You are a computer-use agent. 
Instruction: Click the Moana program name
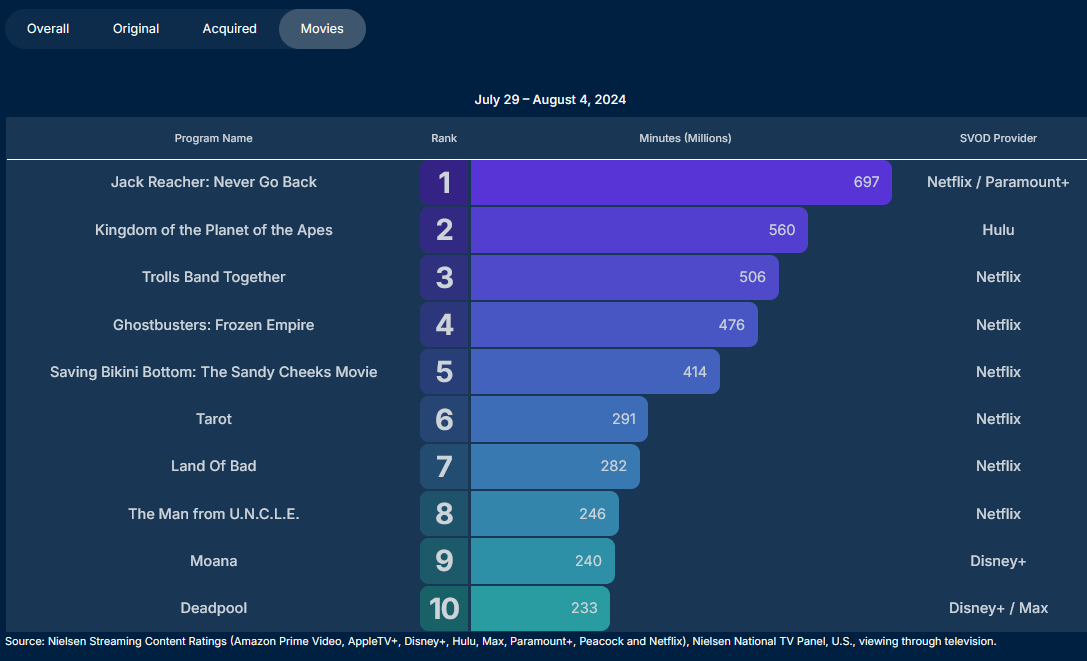pos(213,561)
